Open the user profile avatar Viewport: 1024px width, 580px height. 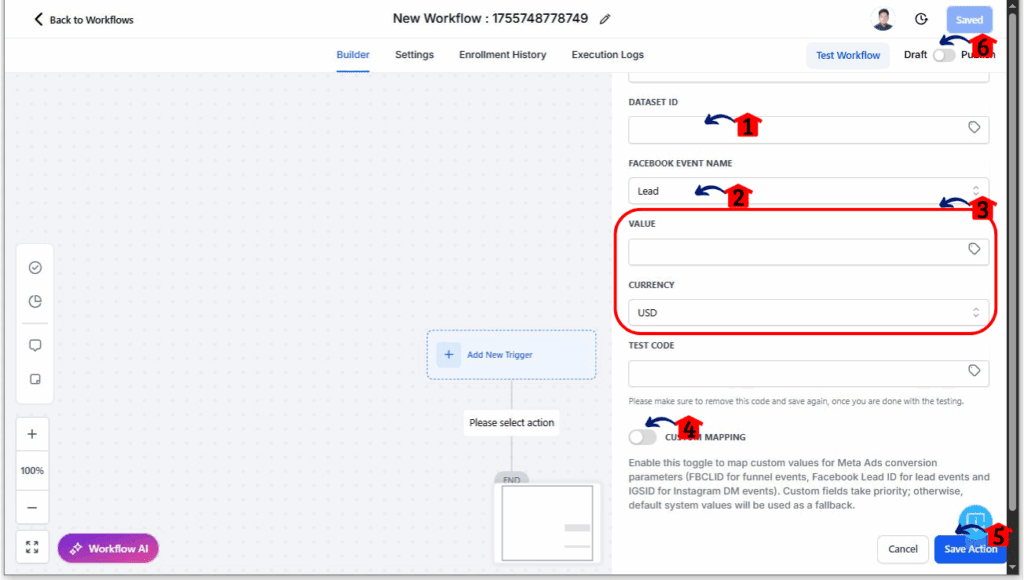tap(883, 19)
